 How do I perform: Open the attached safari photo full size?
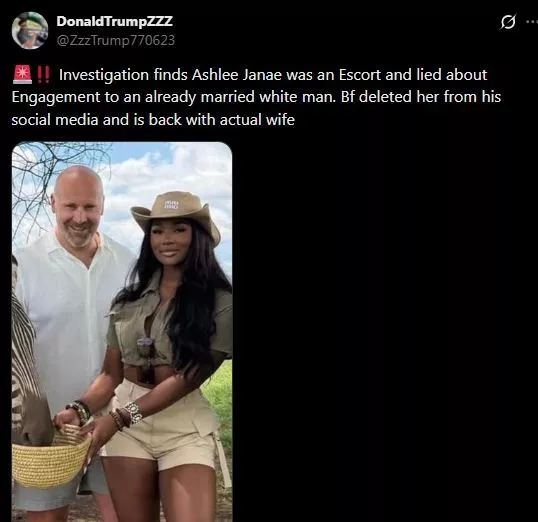[122, 332]
